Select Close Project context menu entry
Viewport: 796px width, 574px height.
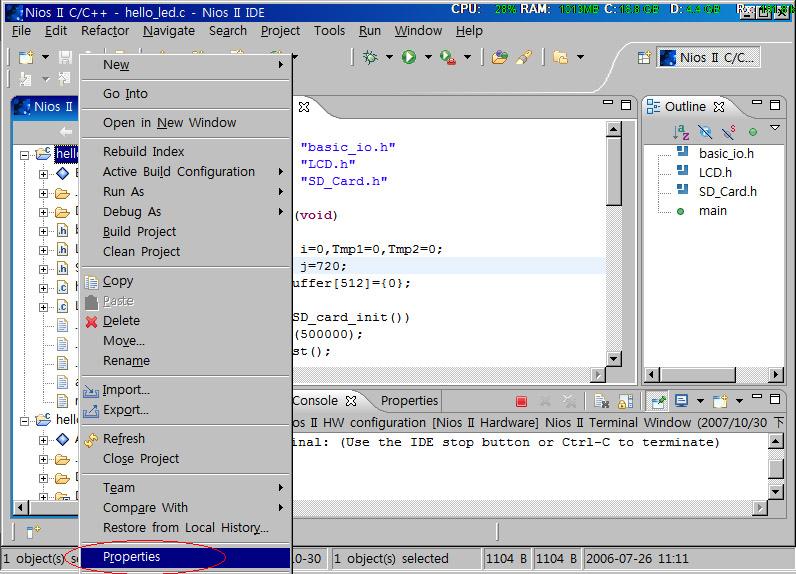pyautogui.click(x=185, y=459)
